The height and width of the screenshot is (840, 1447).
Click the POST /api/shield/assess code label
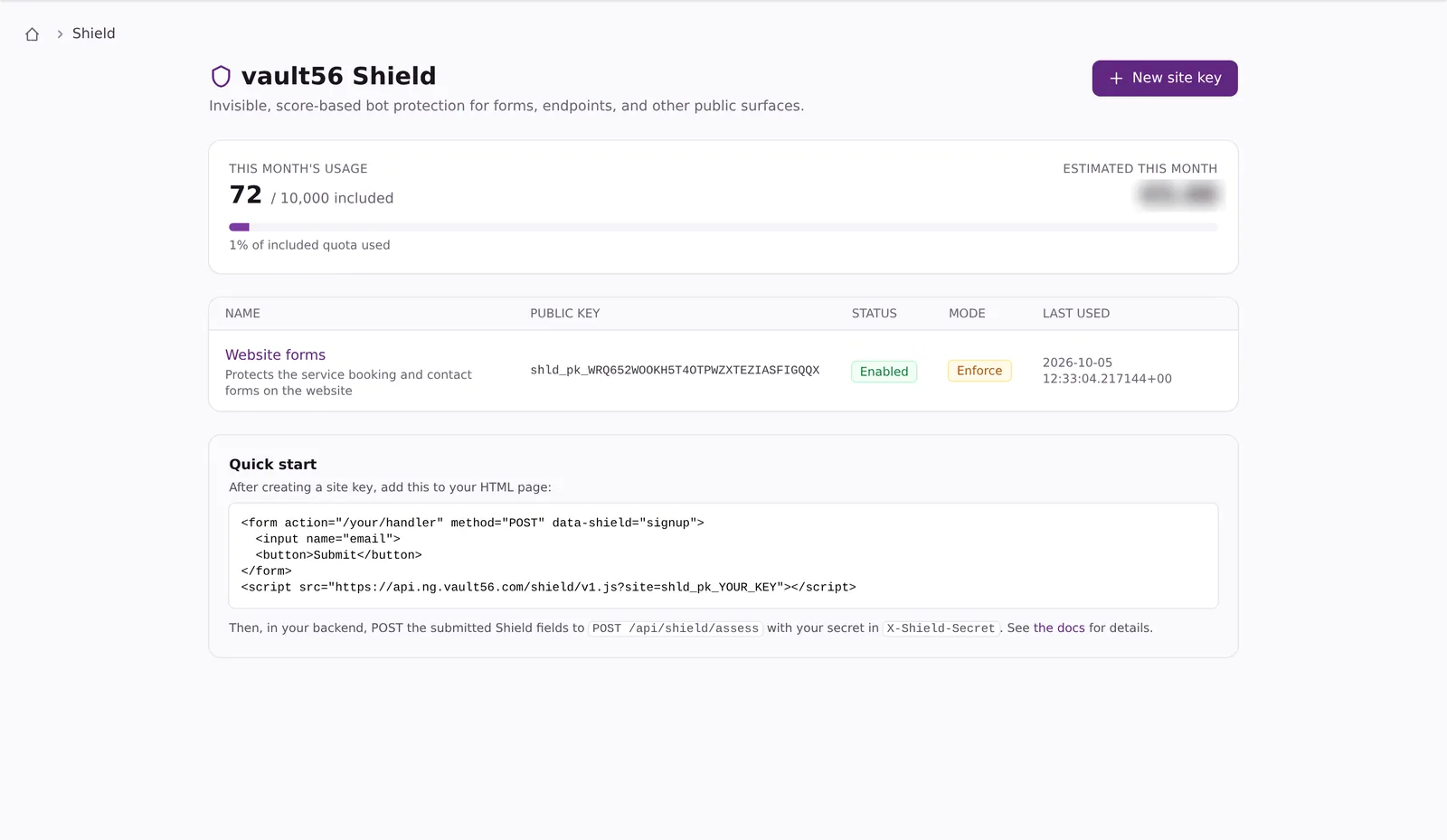tap(676, 628)
